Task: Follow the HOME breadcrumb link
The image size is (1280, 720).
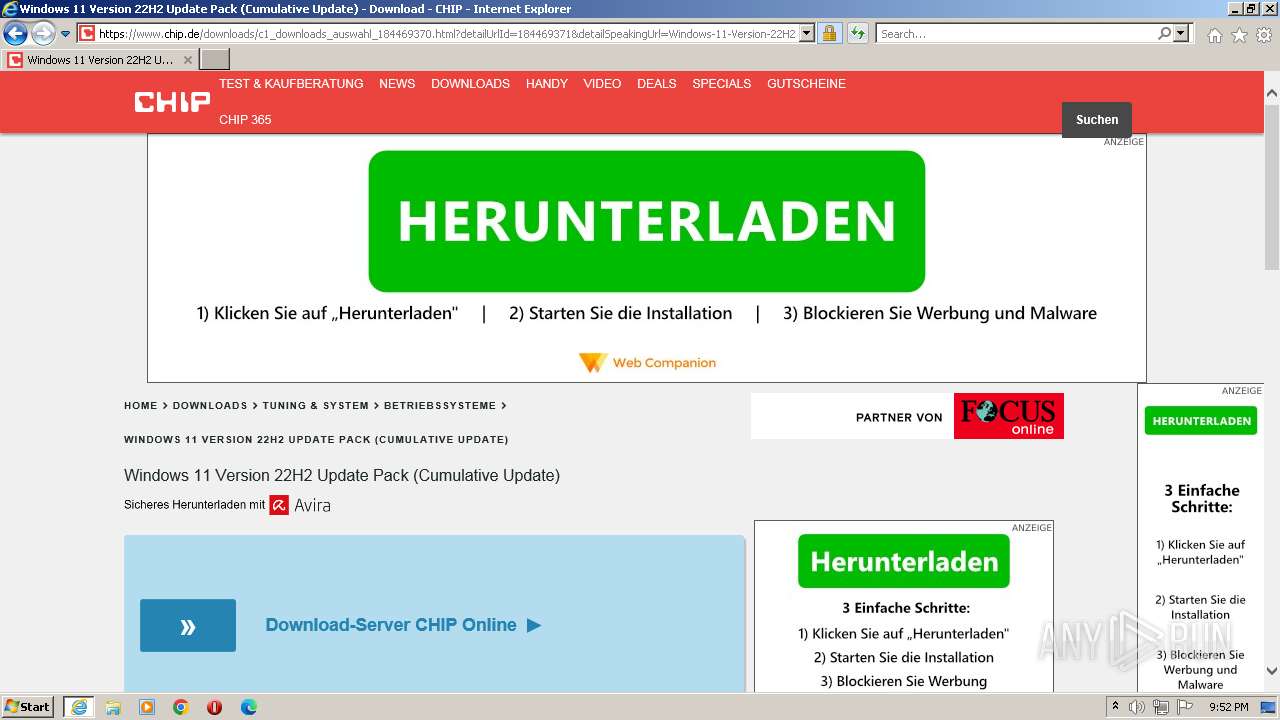Action: tap(141, 406)
